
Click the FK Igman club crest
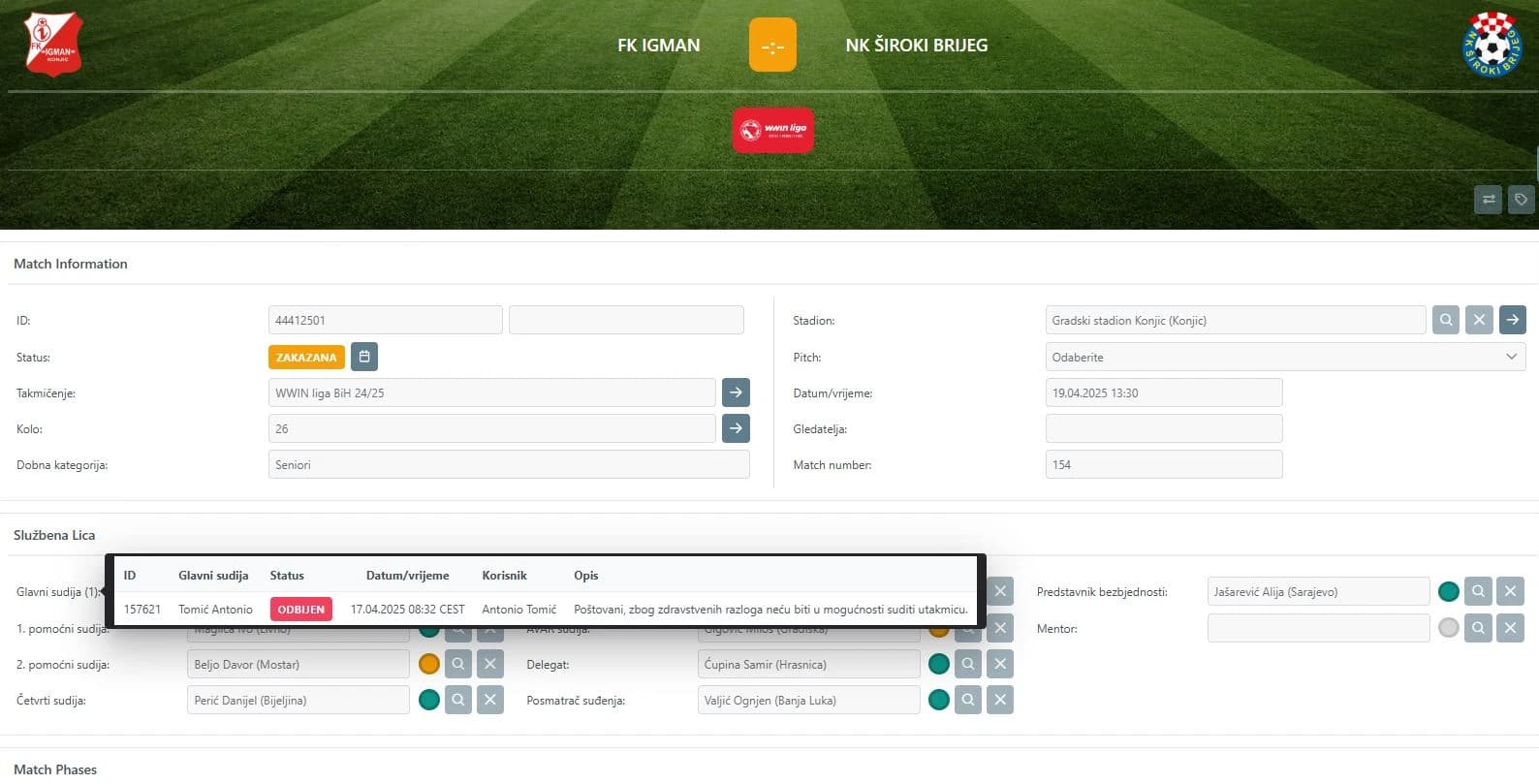click(x=53, y=45)
